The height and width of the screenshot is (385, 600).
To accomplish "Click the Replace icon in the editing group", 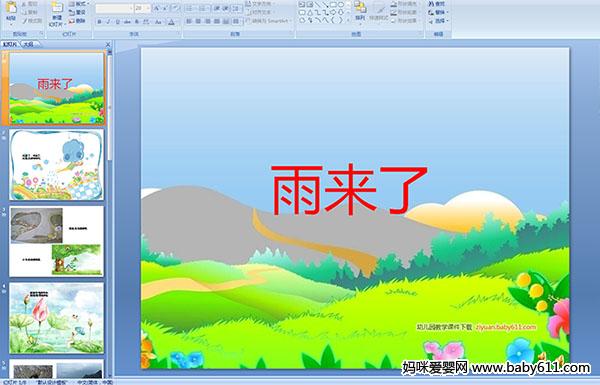I will (x=437, y=12).
